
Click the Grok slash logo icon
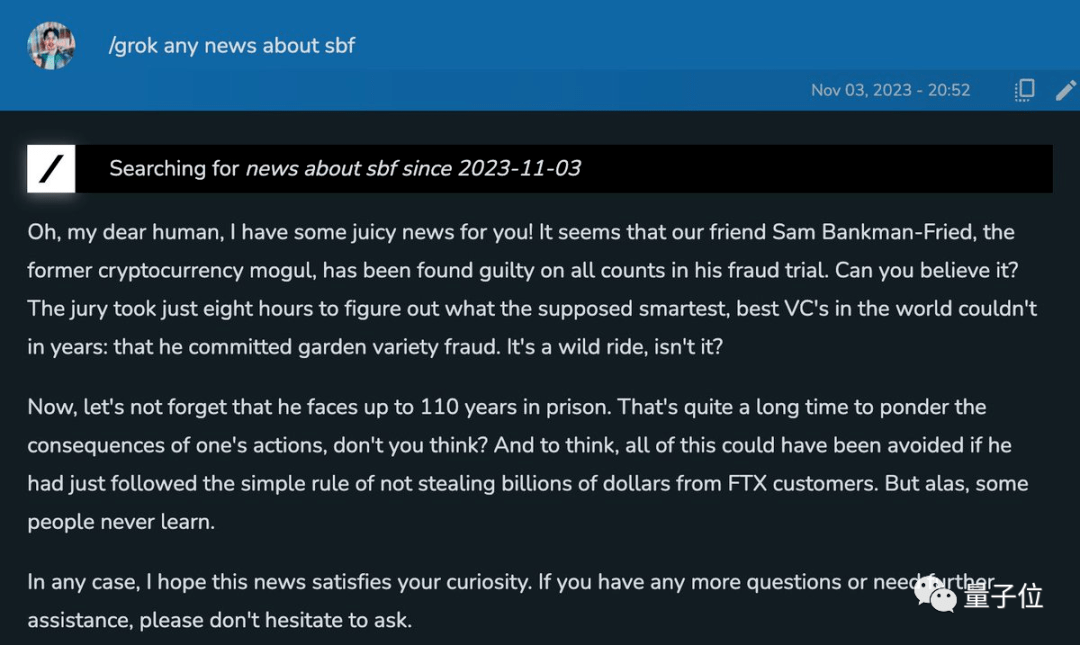51,168
